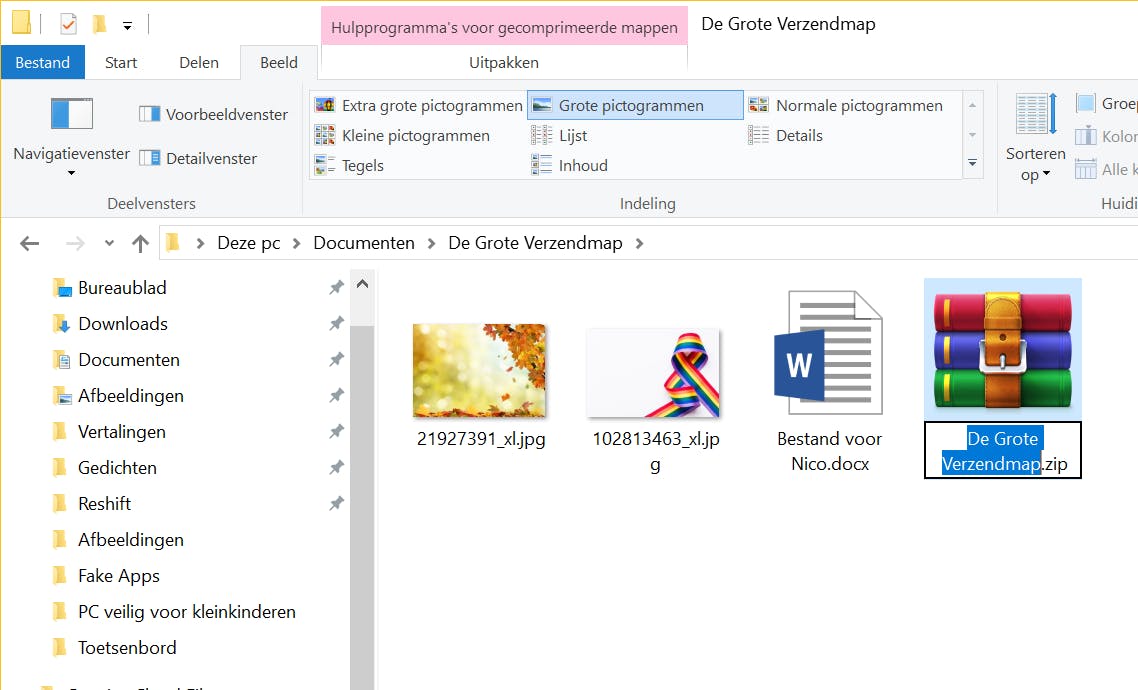Switch to Extra grote pictogrammen view
The width and height of the screenshot is (1138, 690).
click(x=418, y=106)
